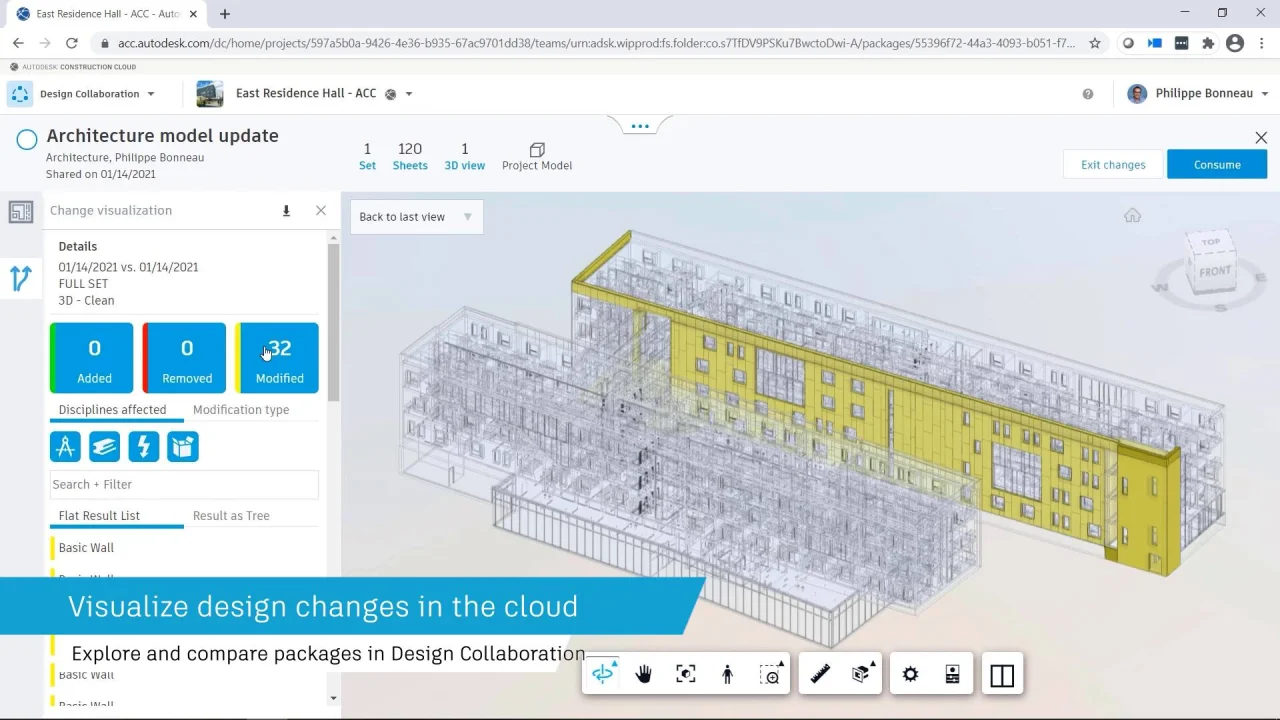
Task: Expand the Back to last view dropdown
Action: pyautogui.click(x=467, y=217)
